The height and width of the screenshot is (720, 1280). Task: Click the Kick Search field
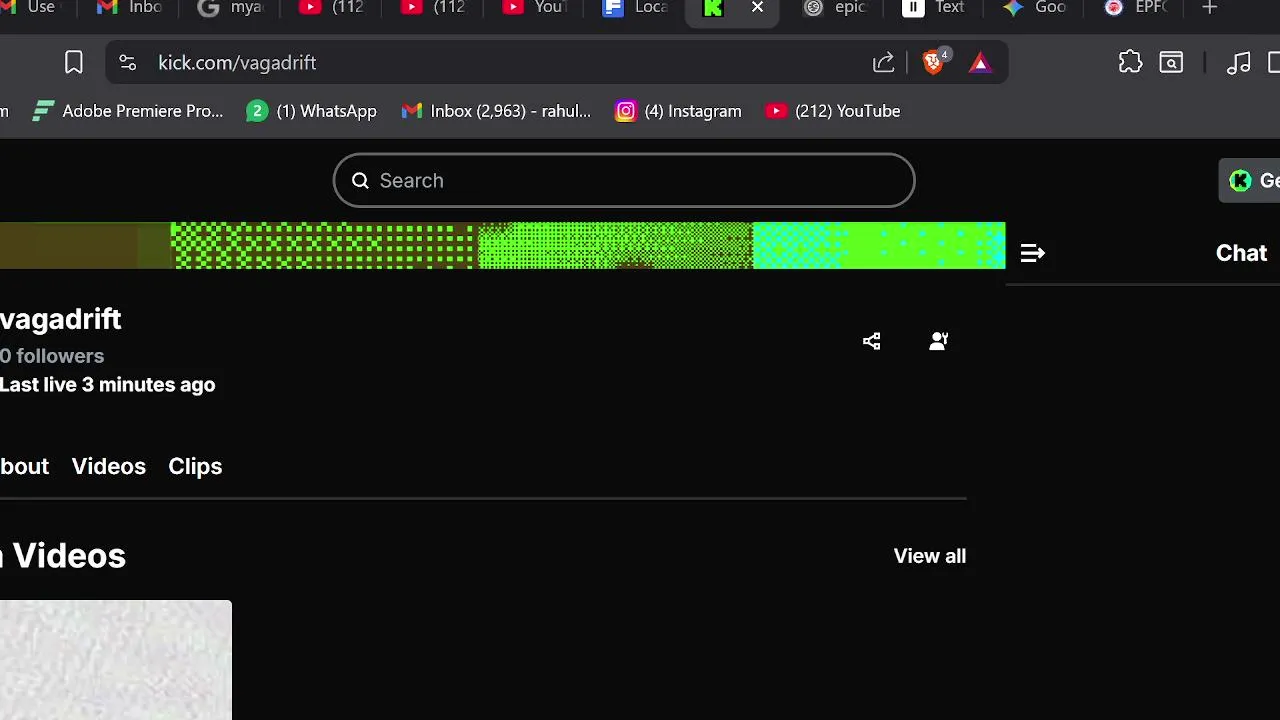(624, 180)
